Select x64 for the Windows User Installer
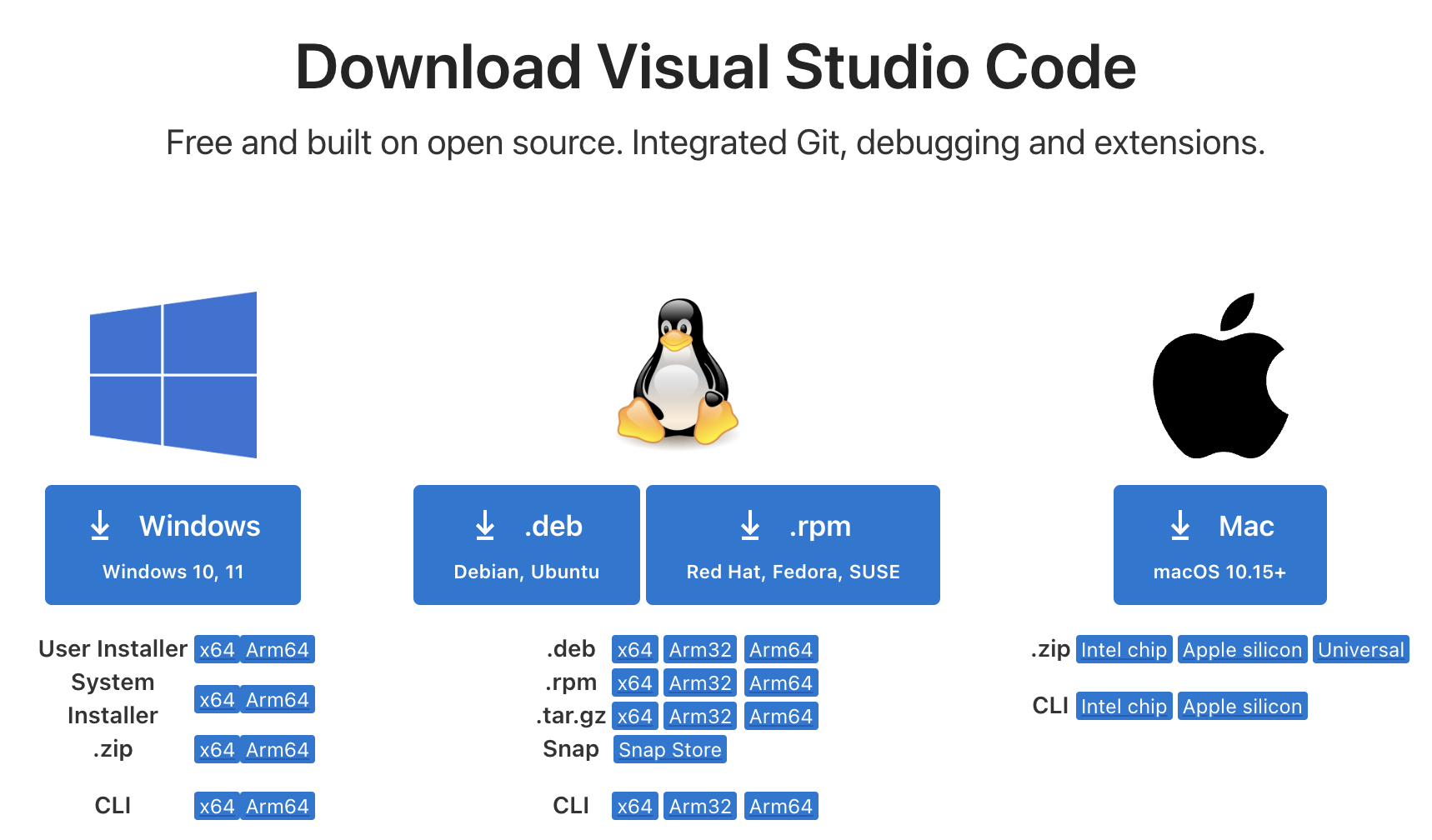The width and height of the screenshot is (1432, 840). [217, 649]
